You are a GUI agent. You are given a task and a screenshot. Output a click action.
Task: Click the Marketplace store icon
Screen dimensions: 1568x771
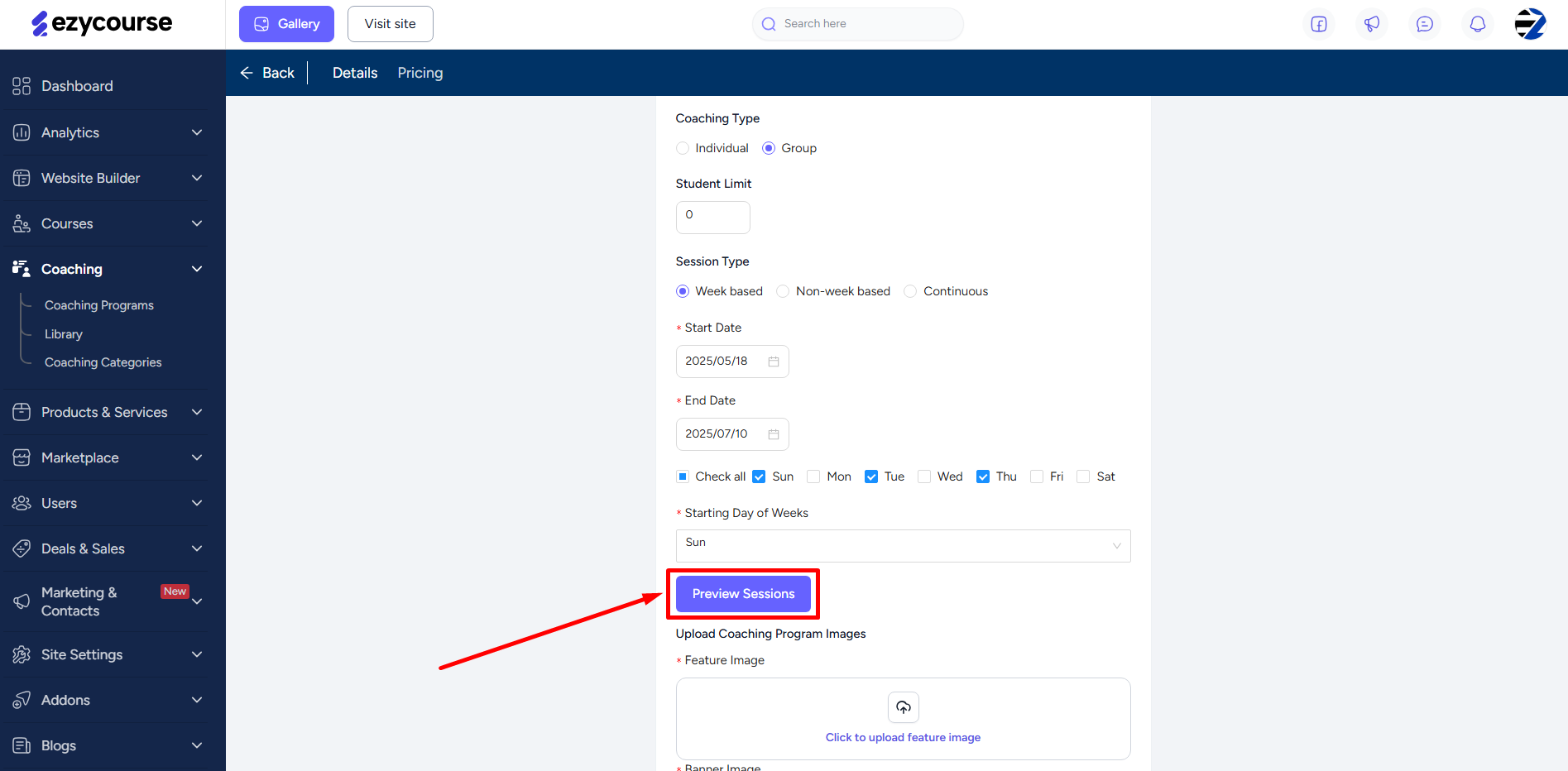(22, 457)
